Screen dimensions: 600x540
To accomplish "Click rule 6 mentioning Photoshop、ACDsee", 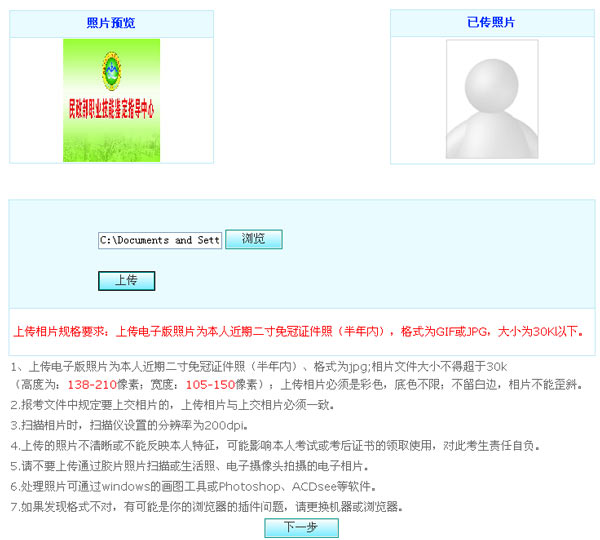I will 194,486.
